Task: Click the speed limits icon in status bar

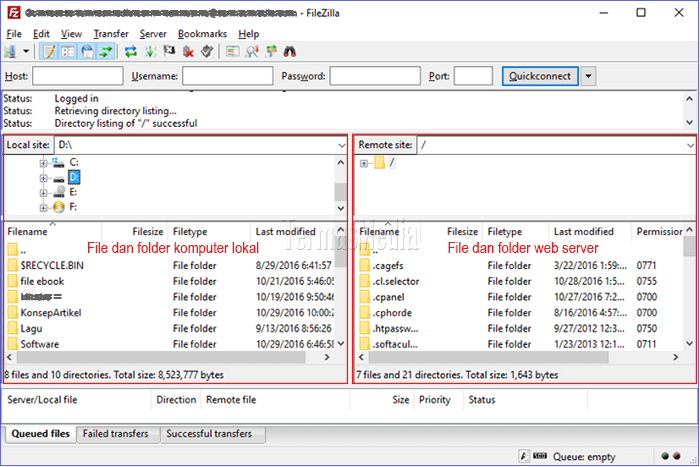Action: [x=540, y=456]
